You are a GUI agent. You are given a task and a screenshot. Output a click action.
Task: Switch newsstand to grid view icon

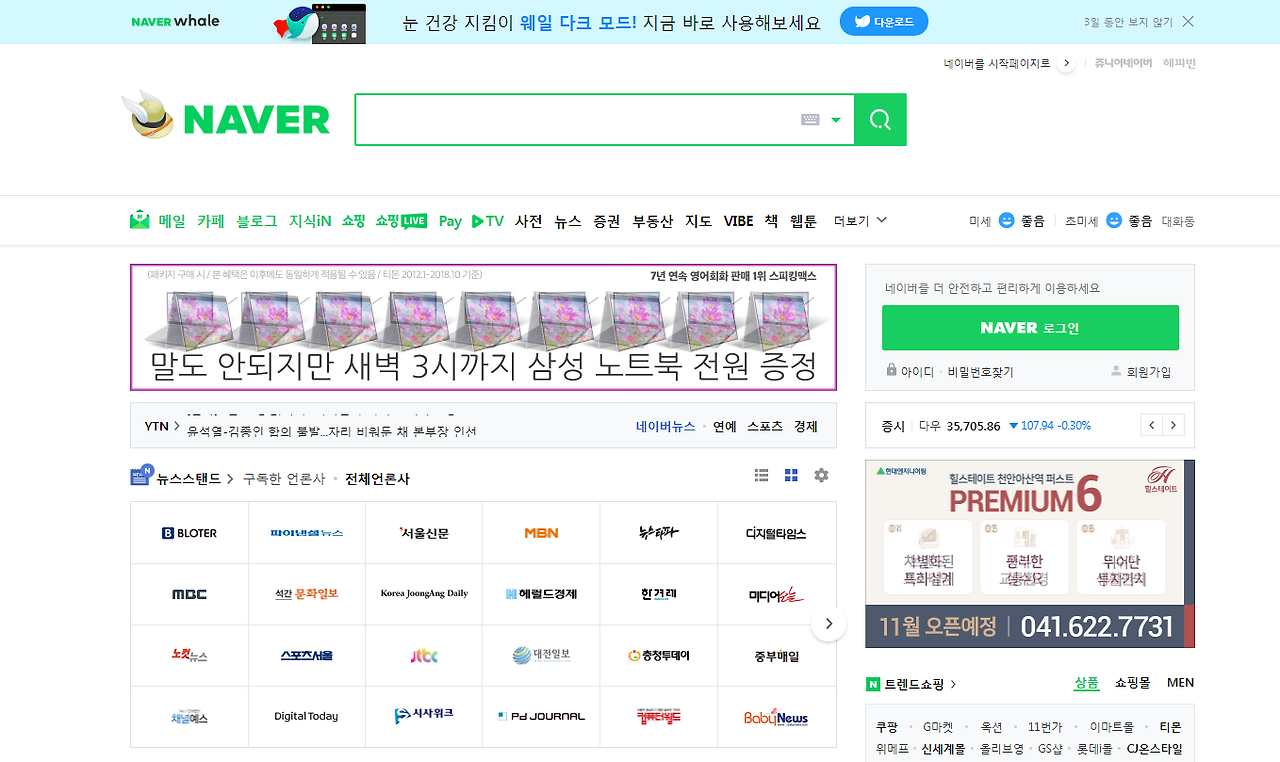point(791,476)
